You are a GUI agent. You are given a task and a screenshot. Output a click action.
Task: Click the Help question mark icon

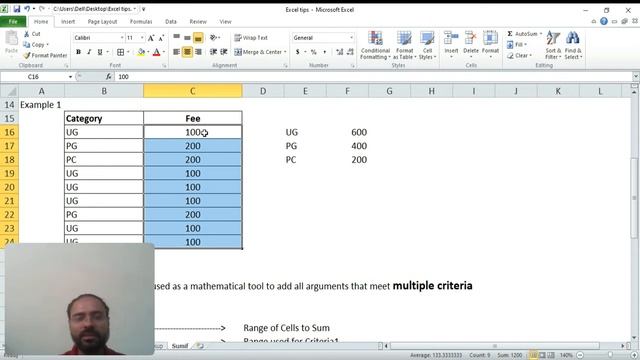[604, 22]
